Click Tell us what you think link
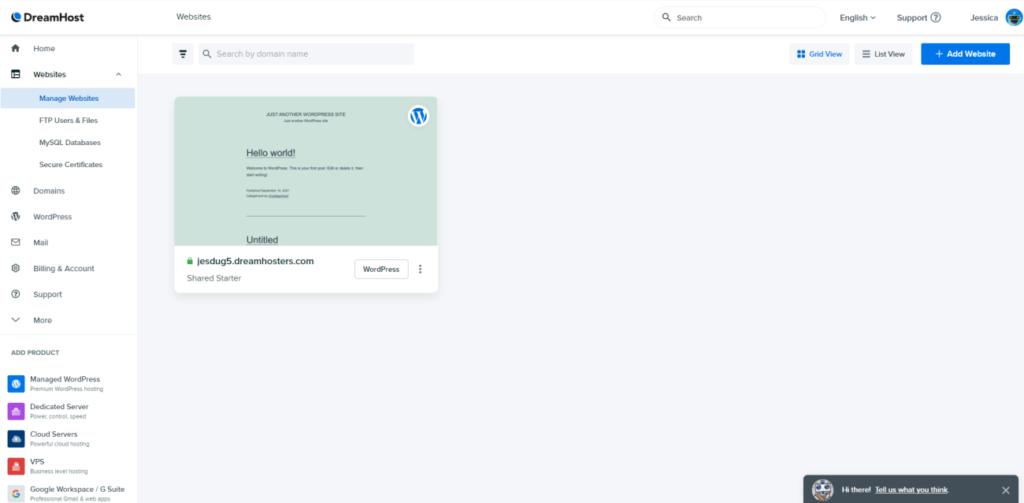This screenshot has width=1024, height=503. coord(912,490)
